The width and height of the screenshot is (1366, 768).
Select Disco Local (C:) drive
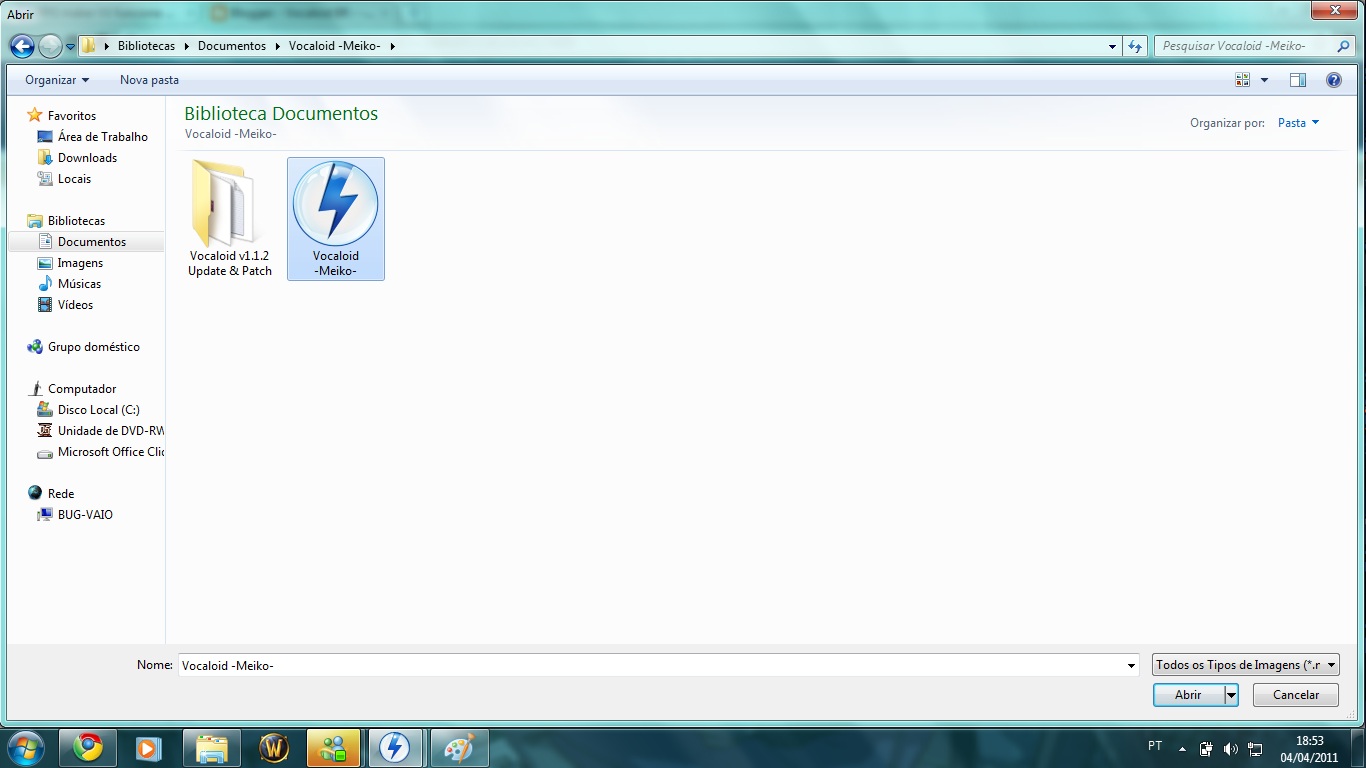pyautogui.click(x=98, y=410)
